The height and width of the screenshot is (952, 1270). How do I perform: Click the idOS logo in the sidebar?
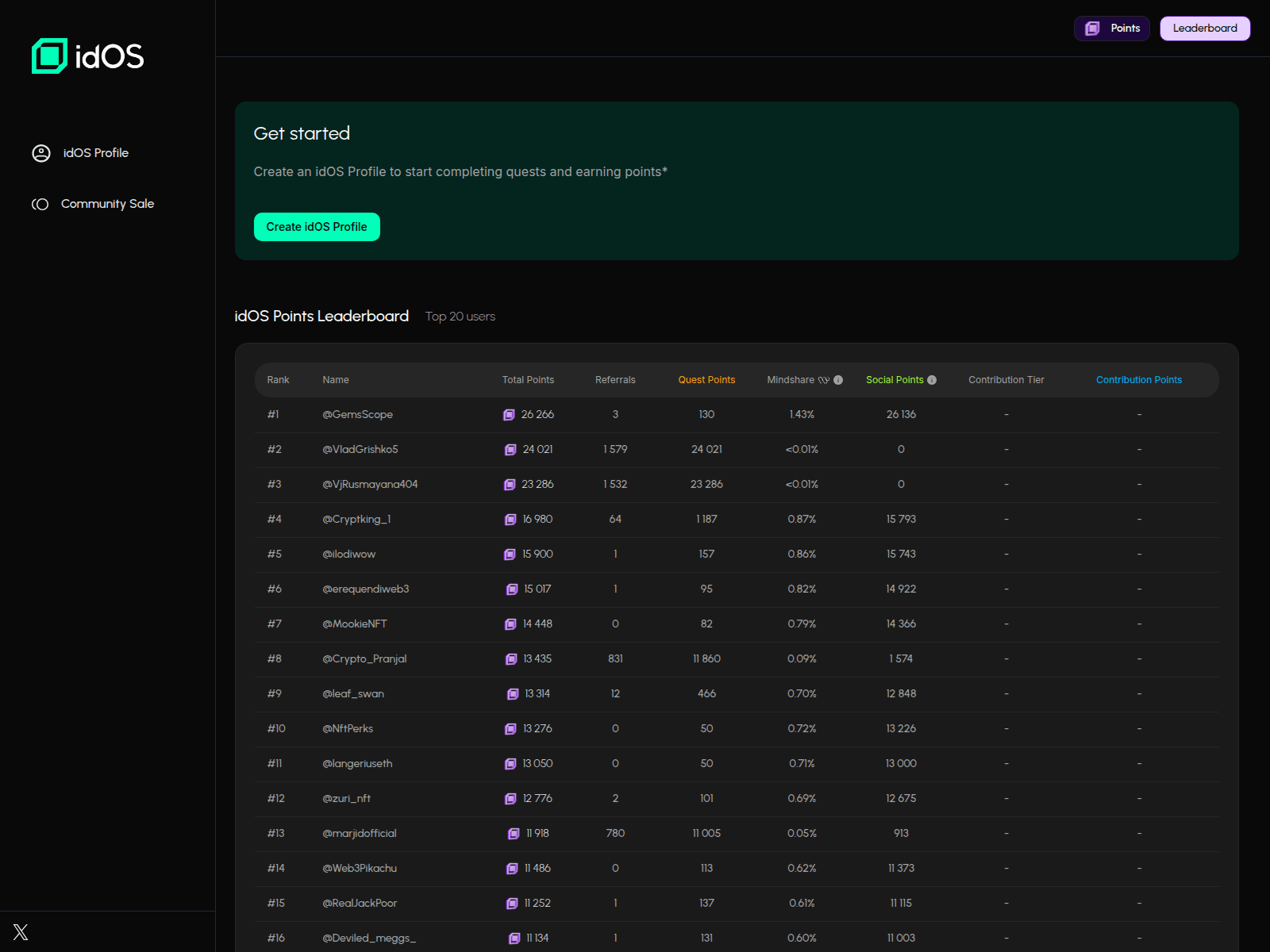(87, 56)
